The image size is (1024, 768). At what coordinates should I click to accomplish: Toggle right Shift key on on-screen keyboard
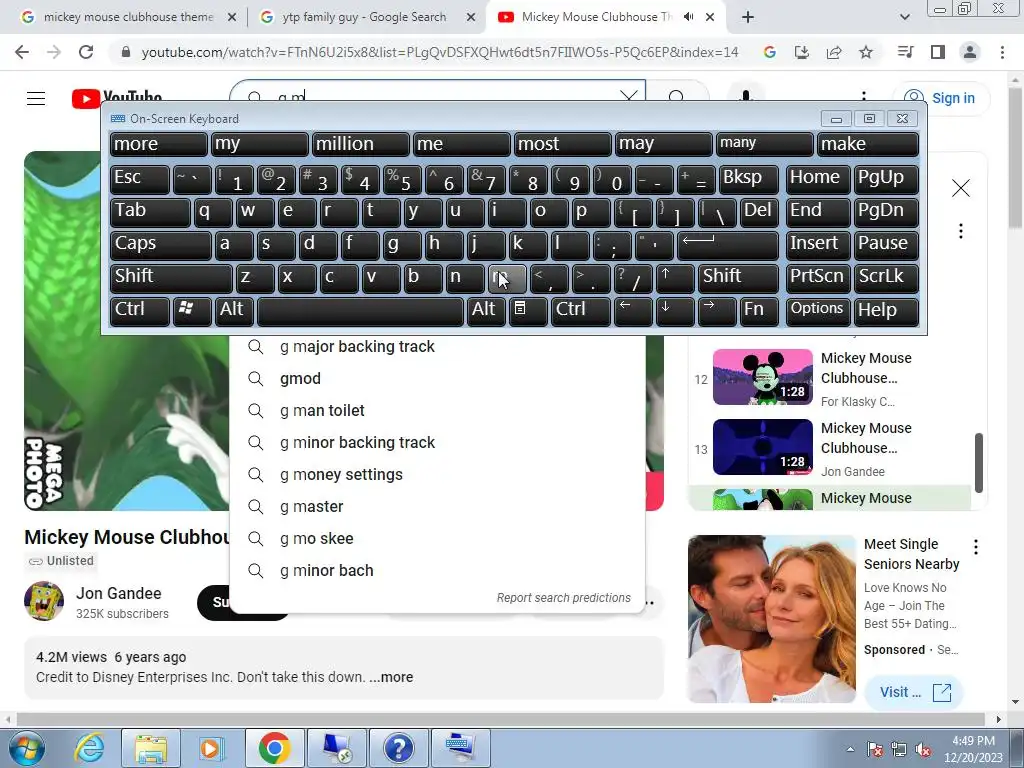(x=739, y=278)
